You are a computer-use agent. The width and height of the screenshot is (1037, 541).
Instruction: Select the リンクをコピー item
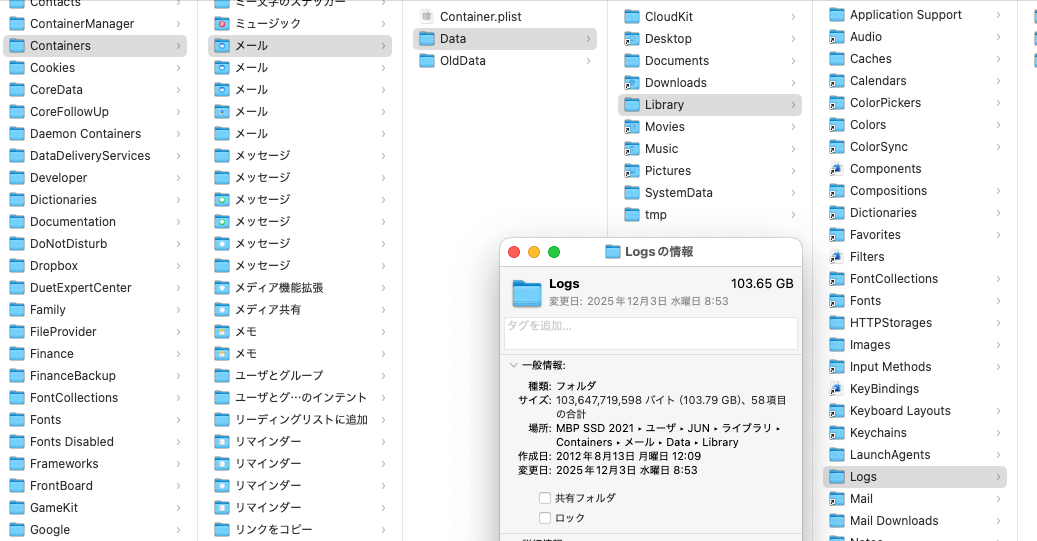pos(273,530)
